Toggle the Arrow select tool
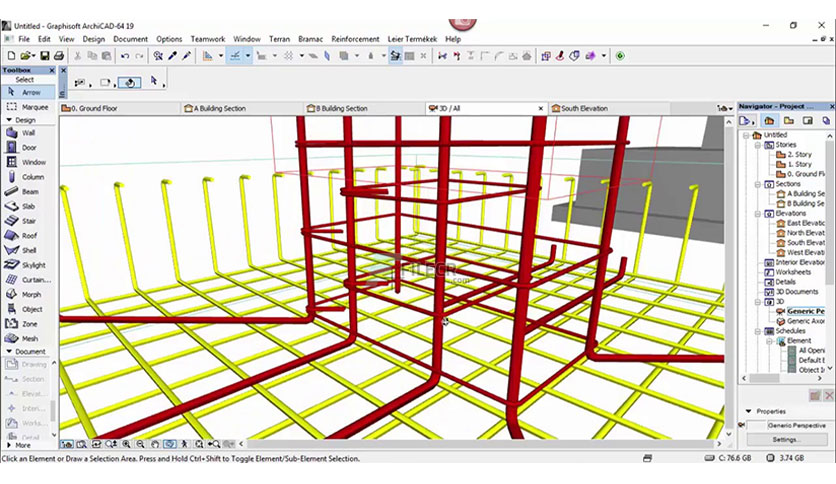The height and width of the screenshot is (484, 836). tap(28, 92)
